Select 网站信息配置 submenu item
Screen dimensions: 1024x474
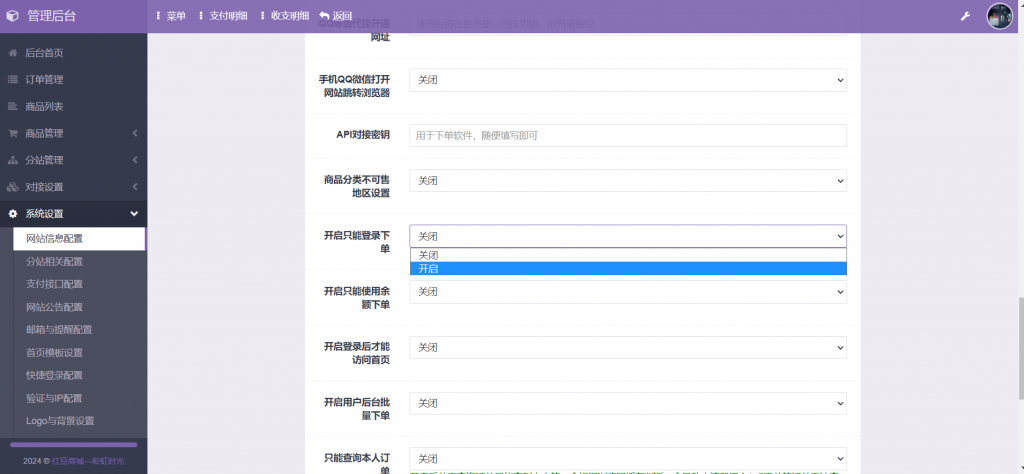point(79,238)
